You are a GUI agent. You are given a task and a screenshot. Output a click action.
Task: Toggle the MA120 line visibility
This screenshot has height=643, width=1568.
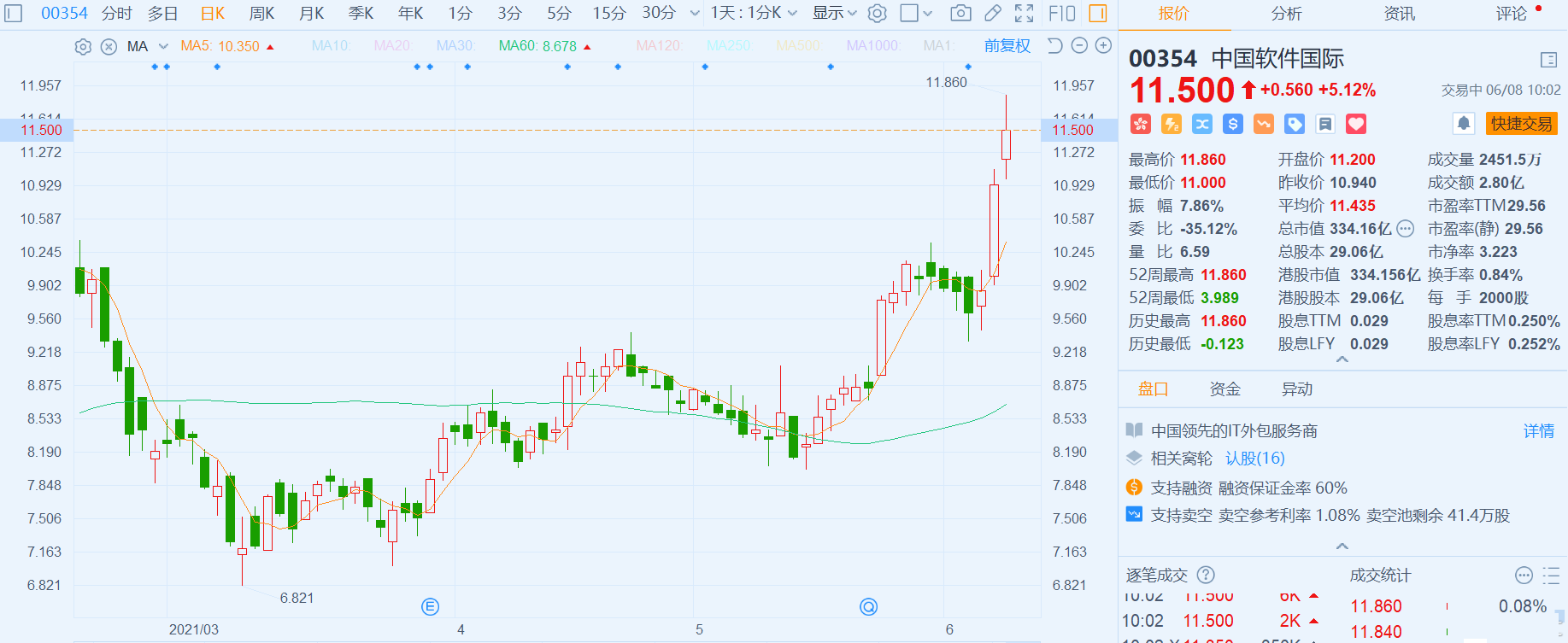point(659,46)
